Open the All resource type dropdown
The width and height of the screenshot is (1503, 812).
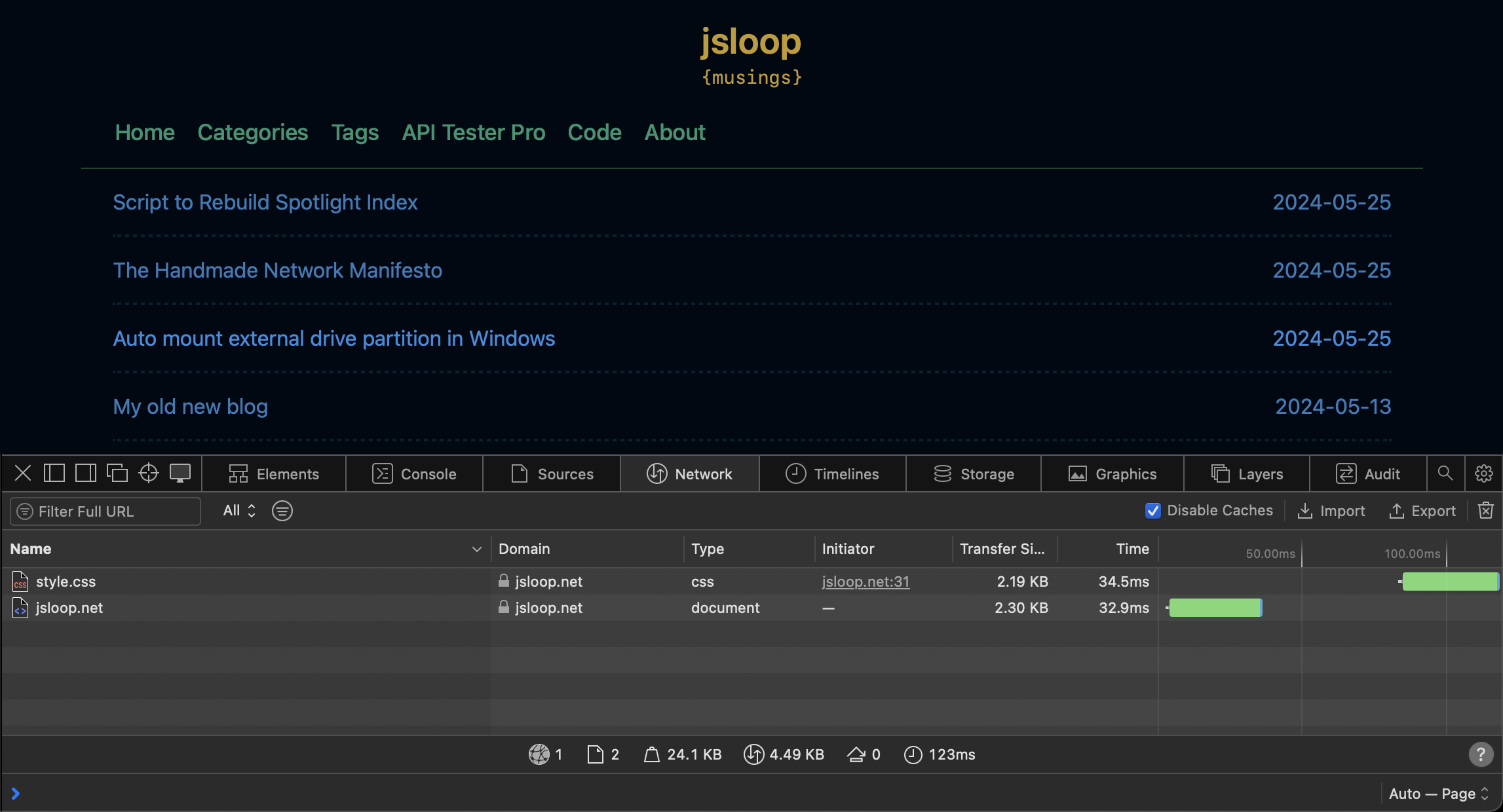pos(239,511)
